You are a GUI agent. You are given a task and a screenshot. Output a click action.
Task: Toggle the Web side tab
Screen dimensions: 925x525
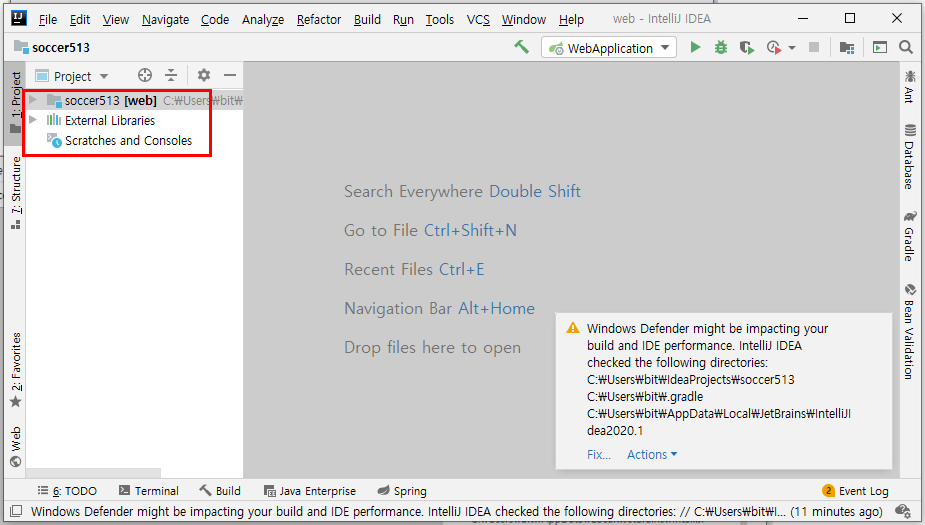pyautogui.click(x=15, y=447)
